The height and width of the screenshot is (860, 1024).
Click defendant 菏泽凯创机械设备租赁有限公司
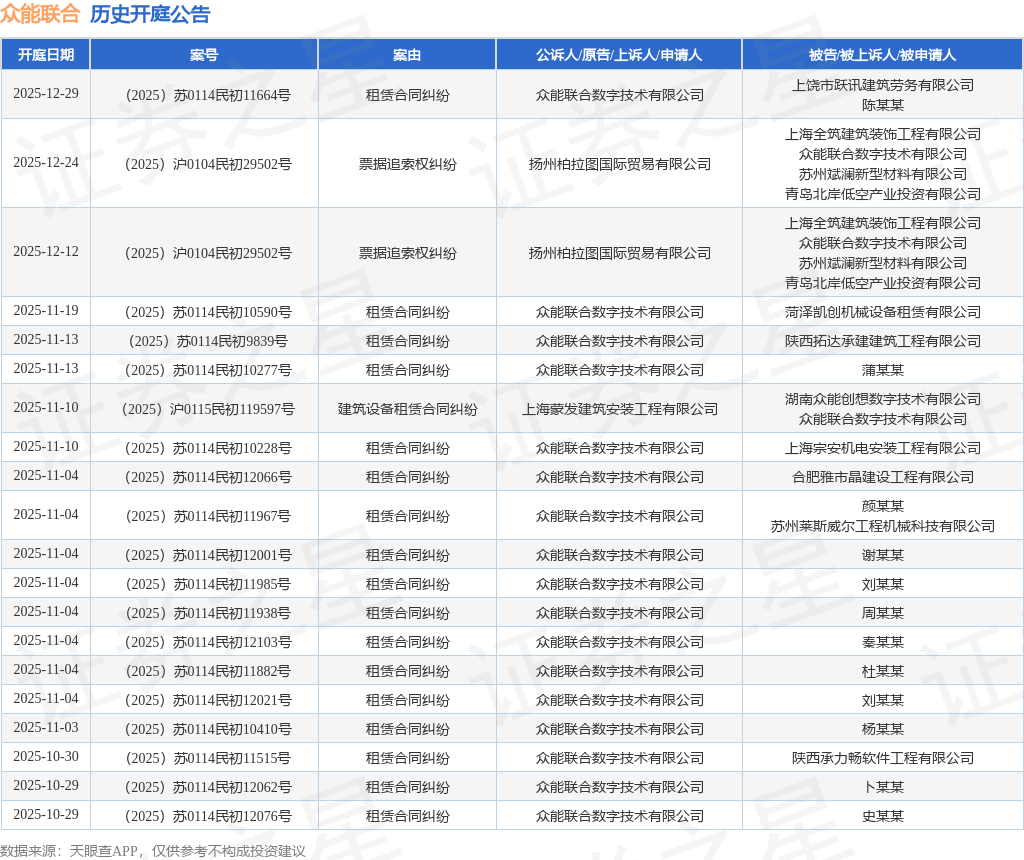pyautogui.click(x=882, y=312)
